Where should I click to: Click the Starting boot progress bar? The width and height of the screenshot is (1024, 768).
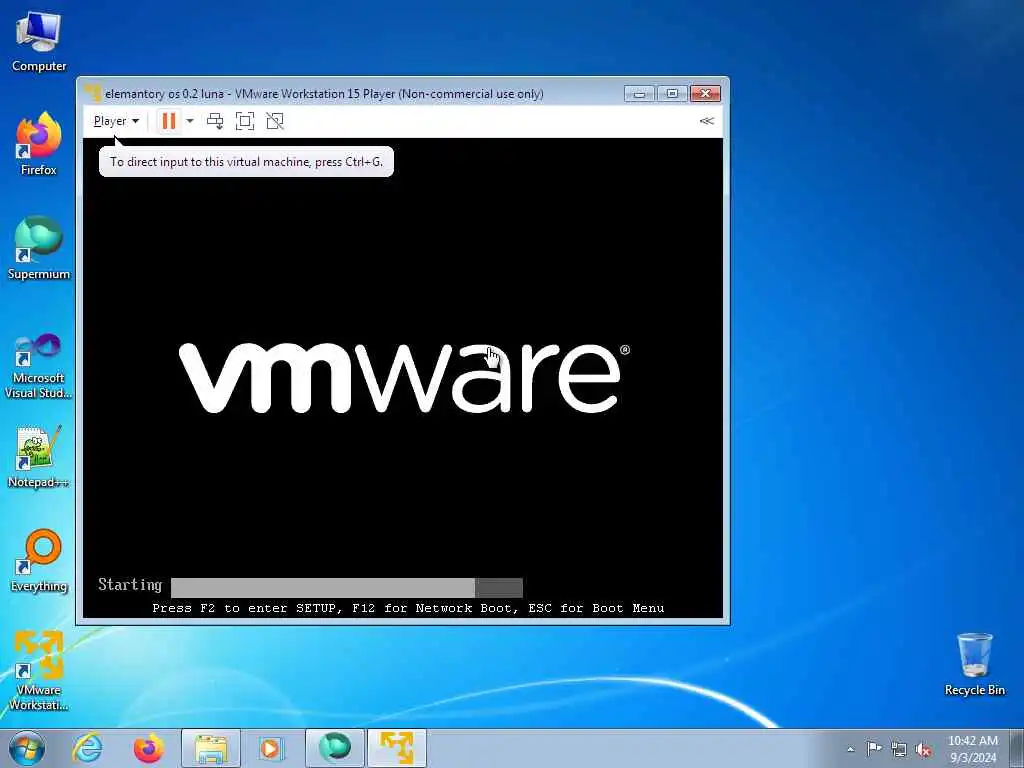347,587
